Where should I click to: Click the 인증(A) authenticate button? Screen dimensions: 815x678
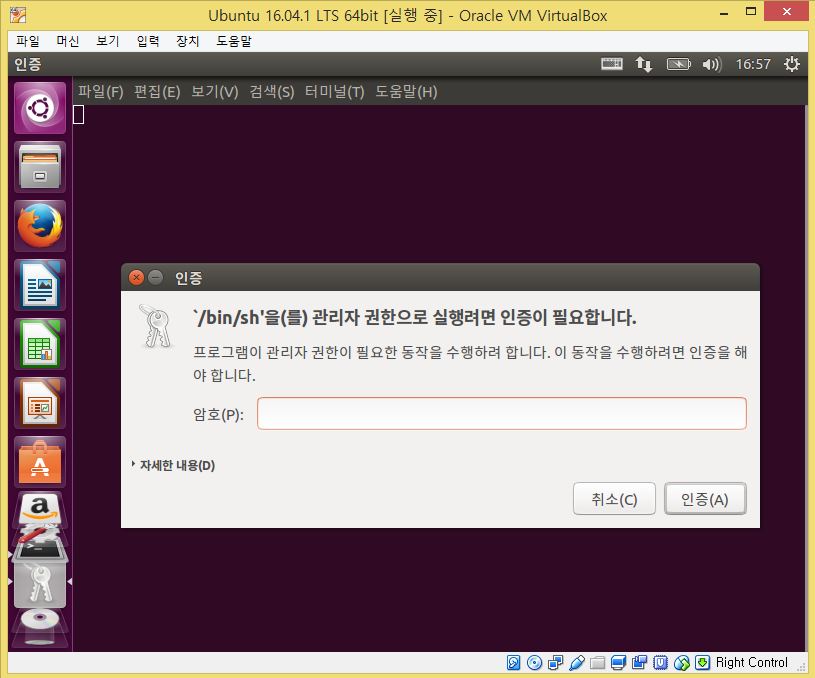point(705,499)
